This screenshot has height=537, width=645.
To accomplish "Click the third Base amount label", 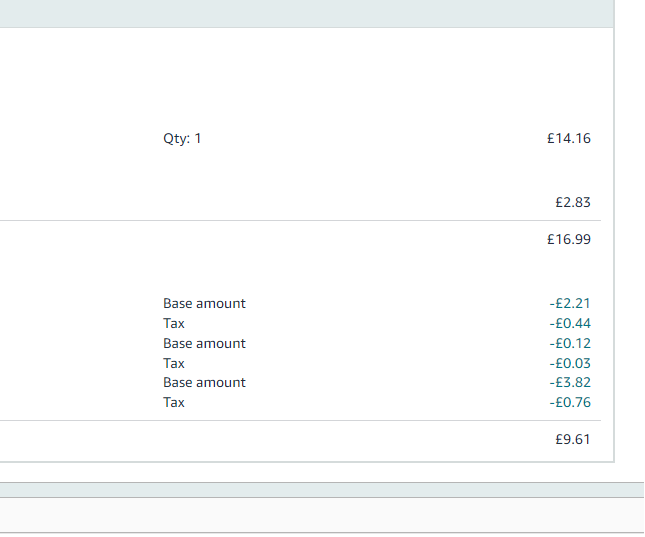I will 204,382.
